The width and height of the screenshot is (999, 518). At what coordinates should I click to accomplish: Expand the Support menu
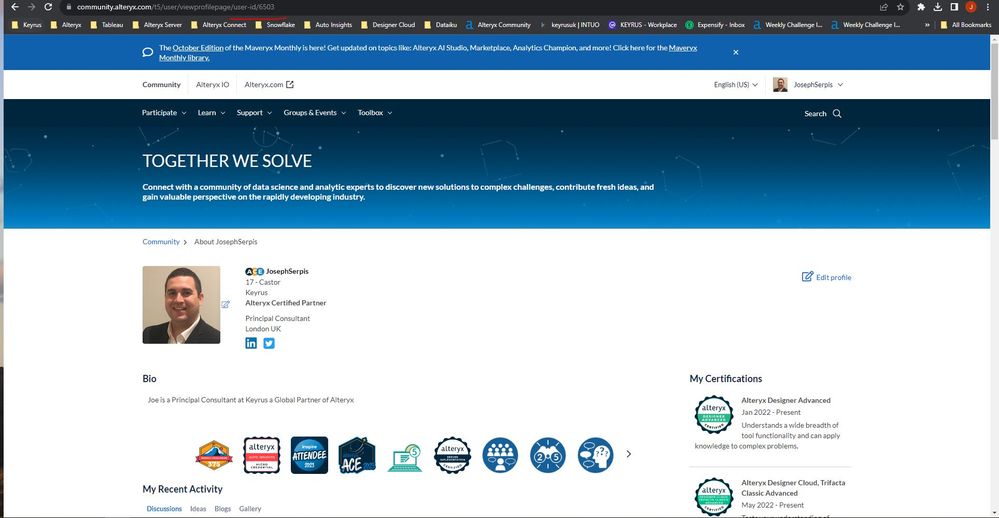[x=254, y=113]
